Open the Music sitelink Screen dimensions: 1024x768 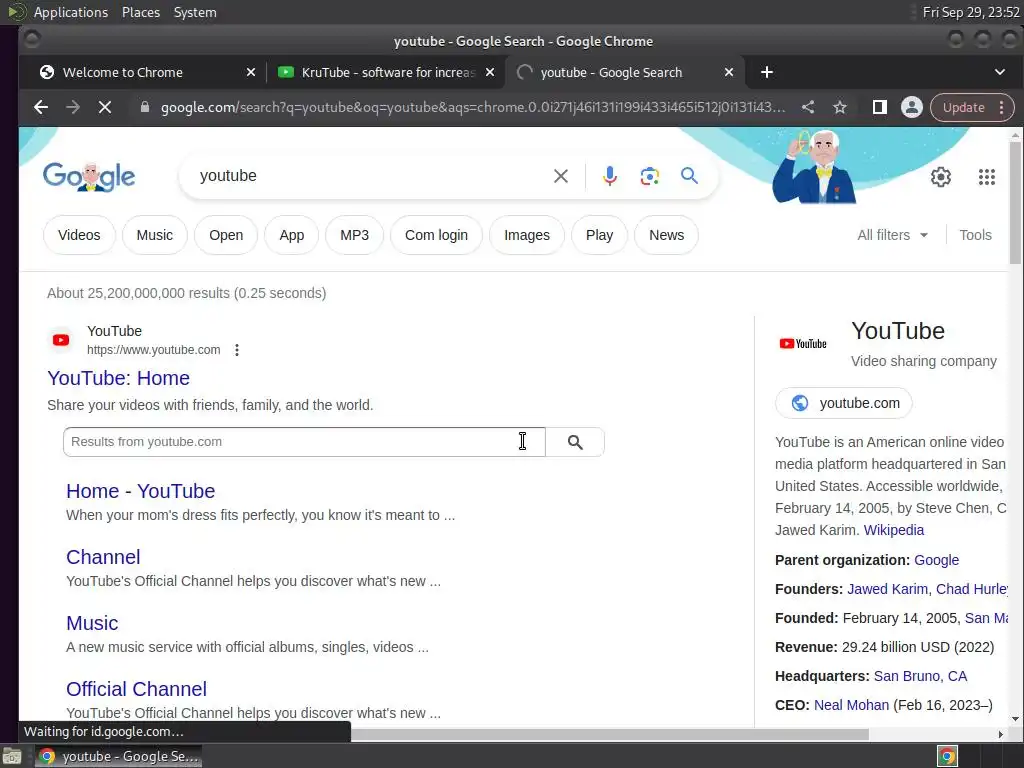click(x=92, y=623)
